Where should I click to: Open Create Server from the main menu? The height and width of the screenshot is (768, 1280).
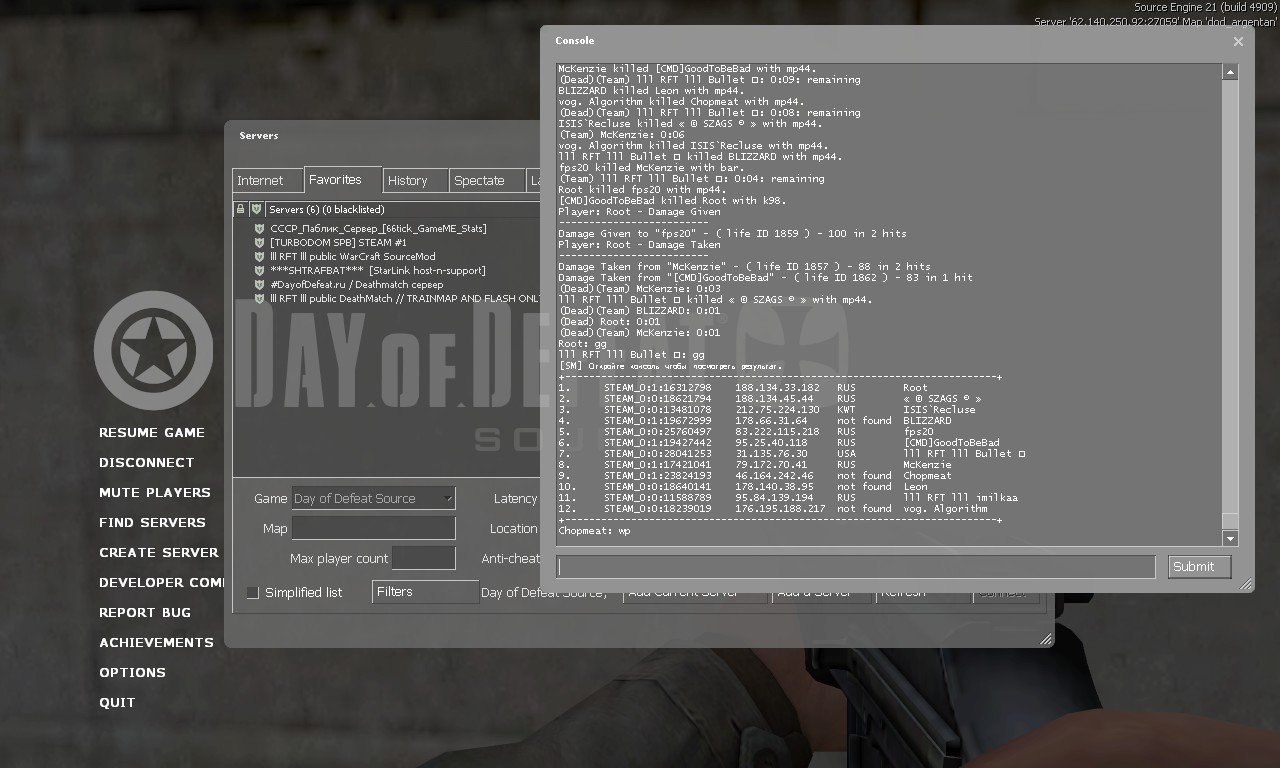(x=159, y=552)
